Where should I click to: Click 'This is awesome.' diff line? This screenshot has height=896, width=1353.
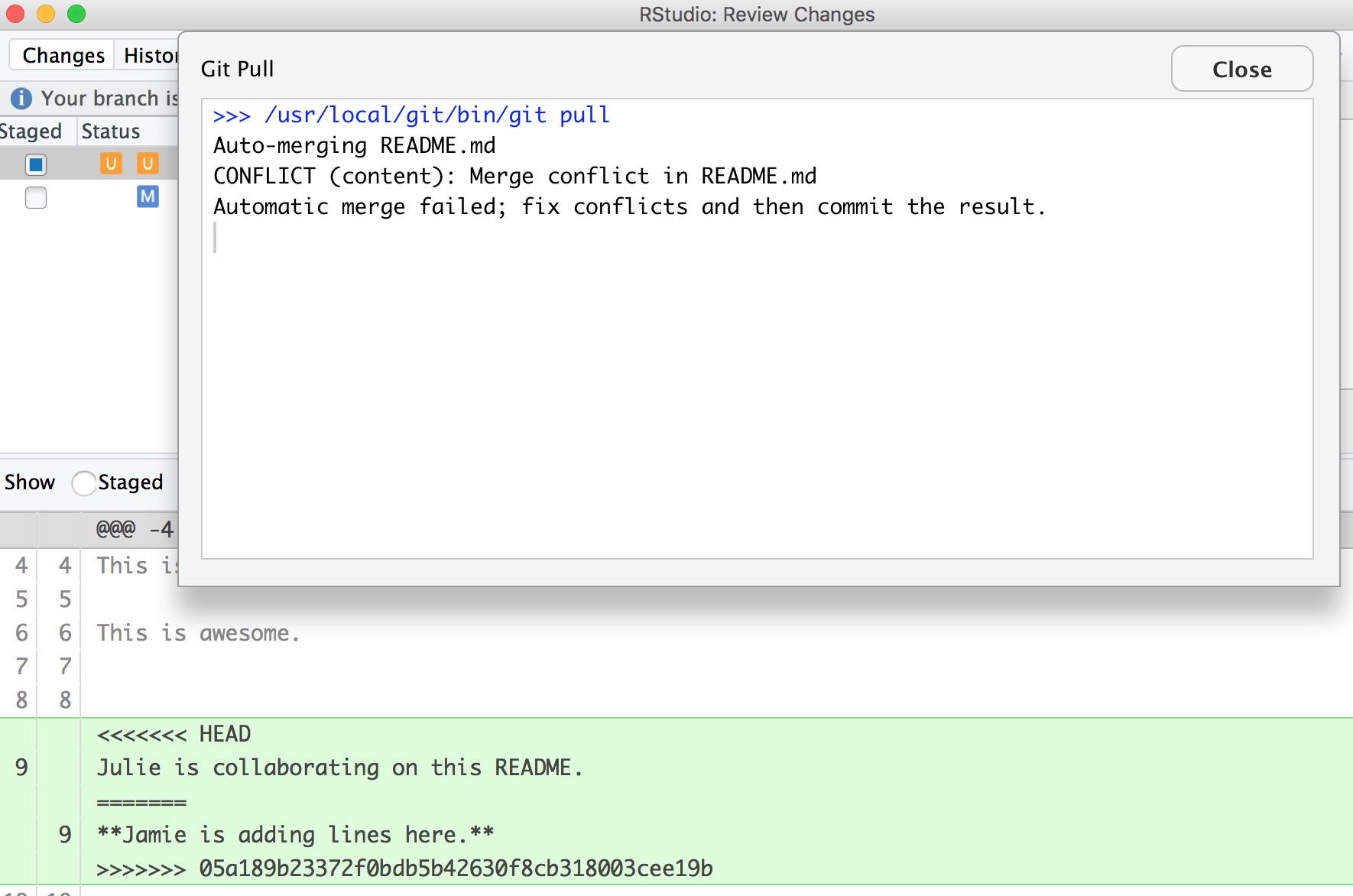tap(198, 633)
